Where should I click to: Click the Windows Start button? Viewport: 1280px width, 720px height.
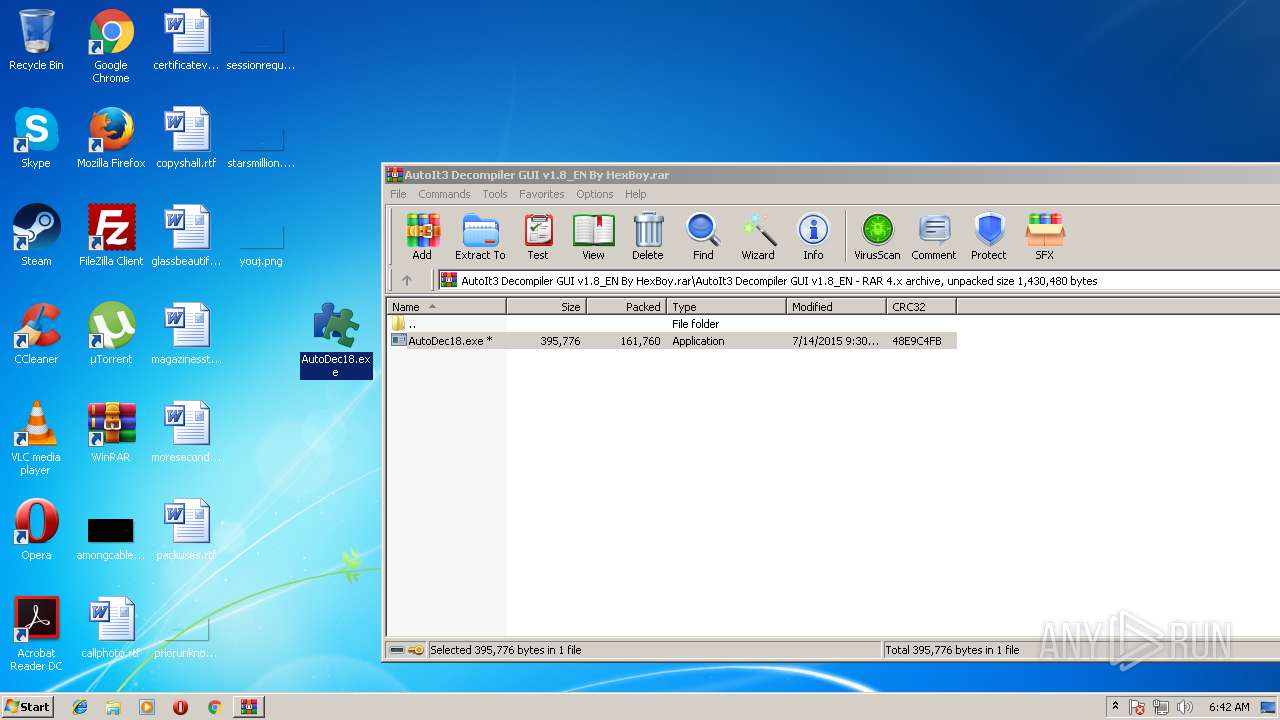[27, 706]
